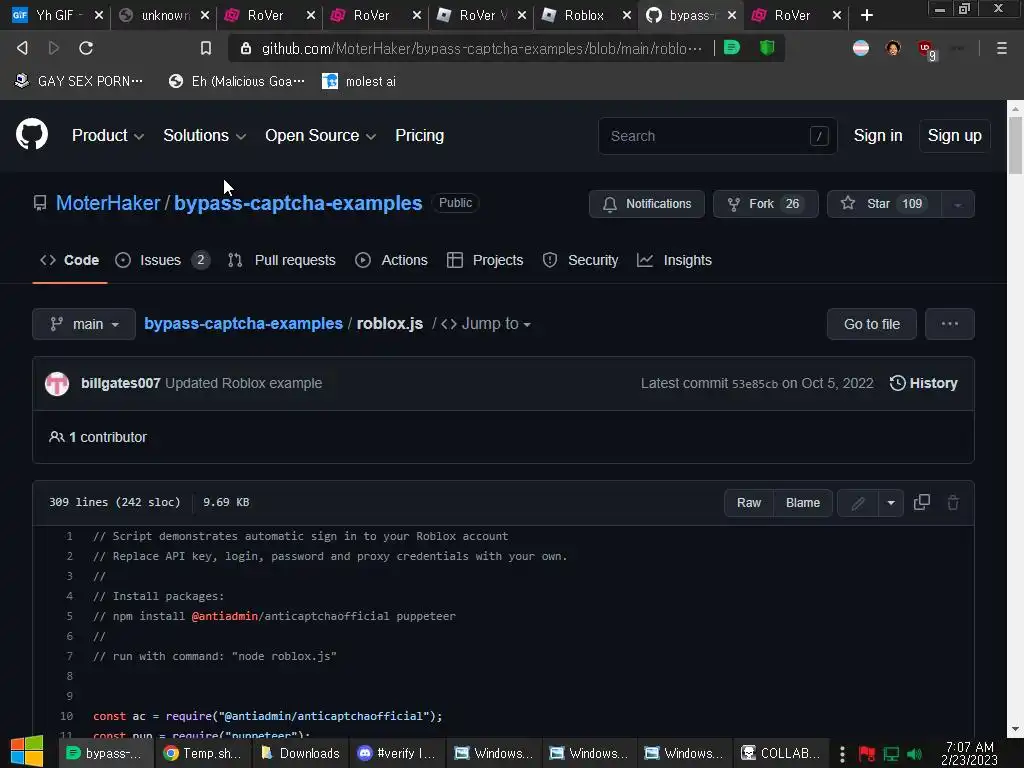The image size is (1024, 768).
Task: Open the uBlock extension icon
Action: click(x=925, y=48)
